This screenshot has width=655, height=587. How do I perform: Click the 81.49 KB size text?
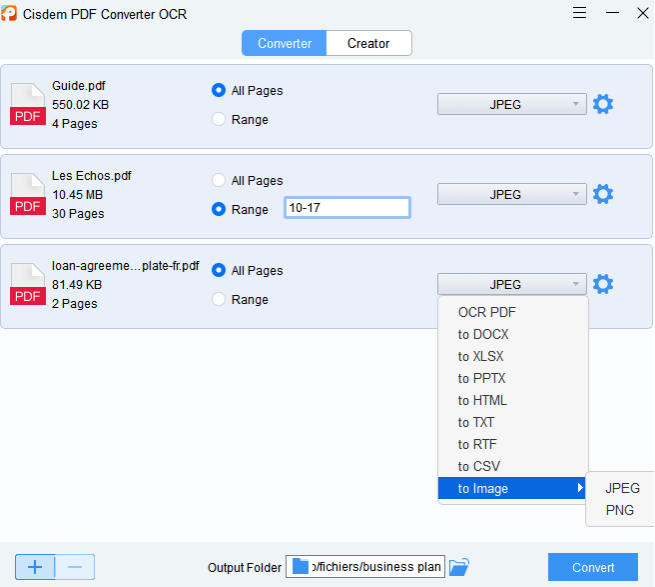tap(77, 285)
